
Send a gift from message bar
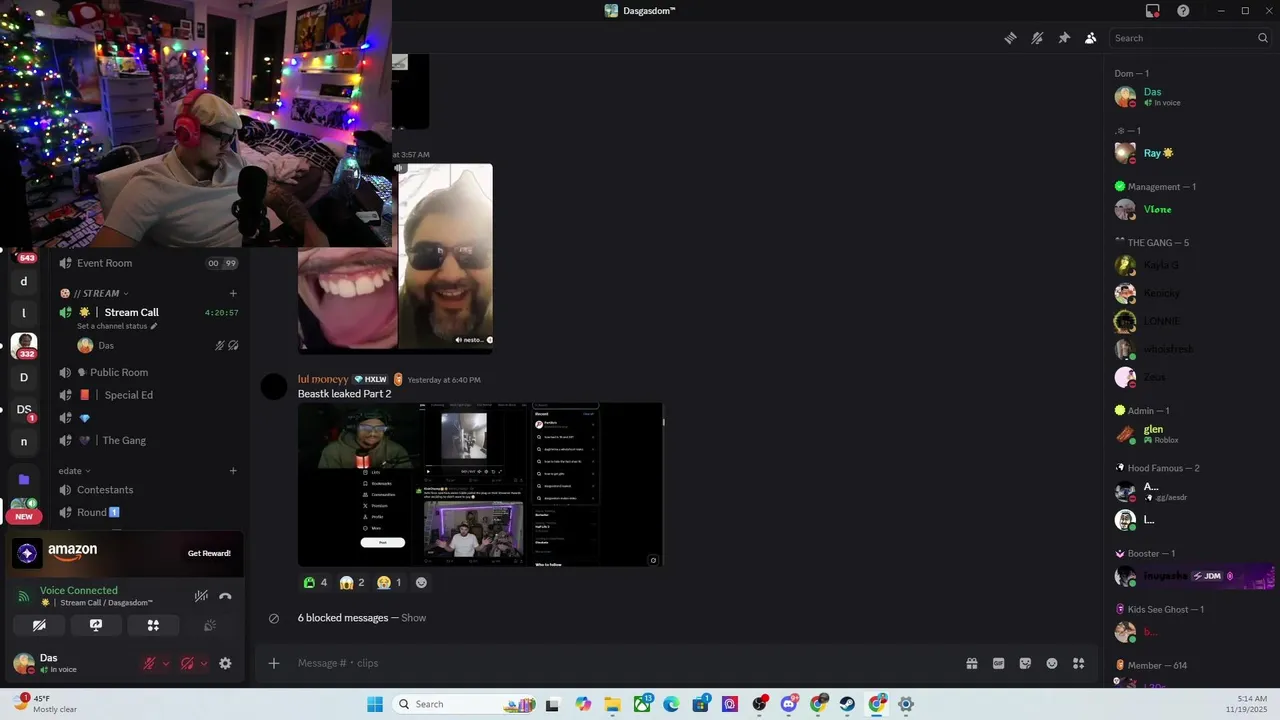pyautogui.click(x=971, y=663)
